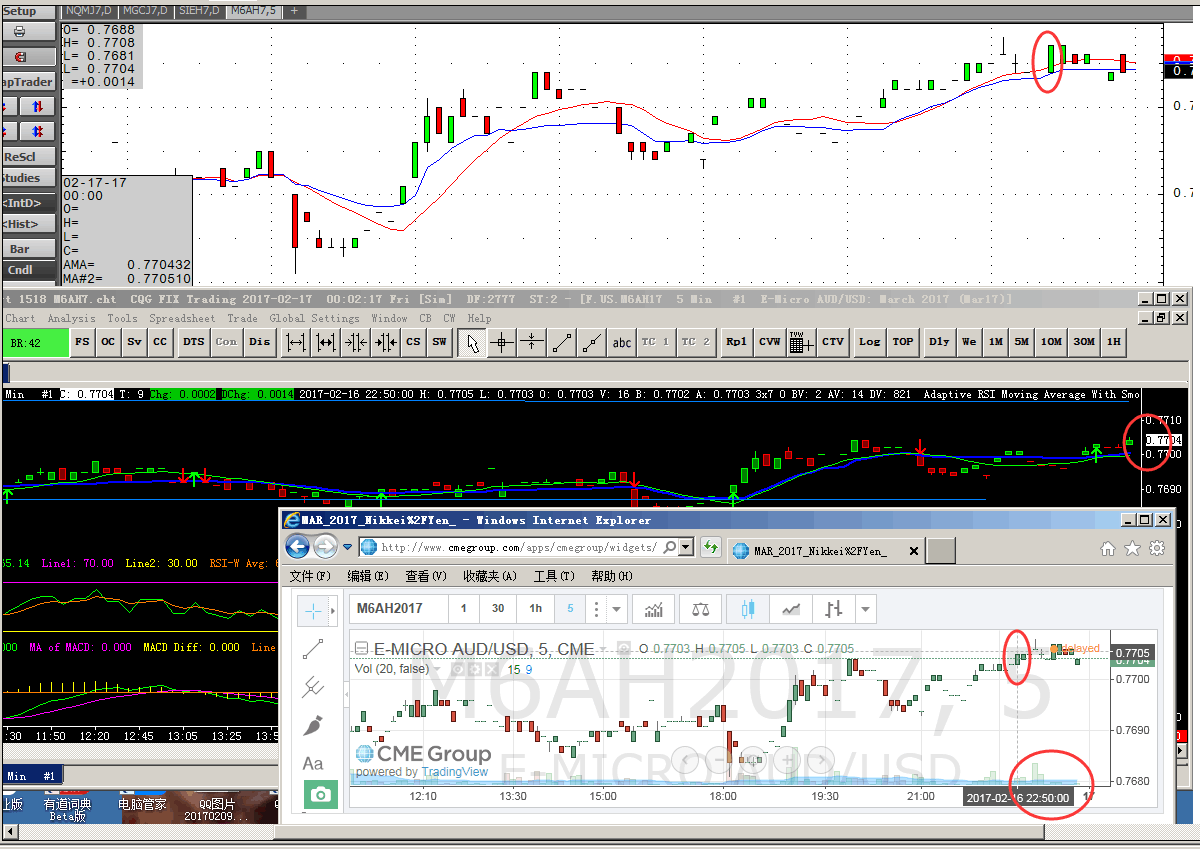The image size is (1200, 849).
Task: Click the TSW grid toolbar icon
Action: [801, 342]
